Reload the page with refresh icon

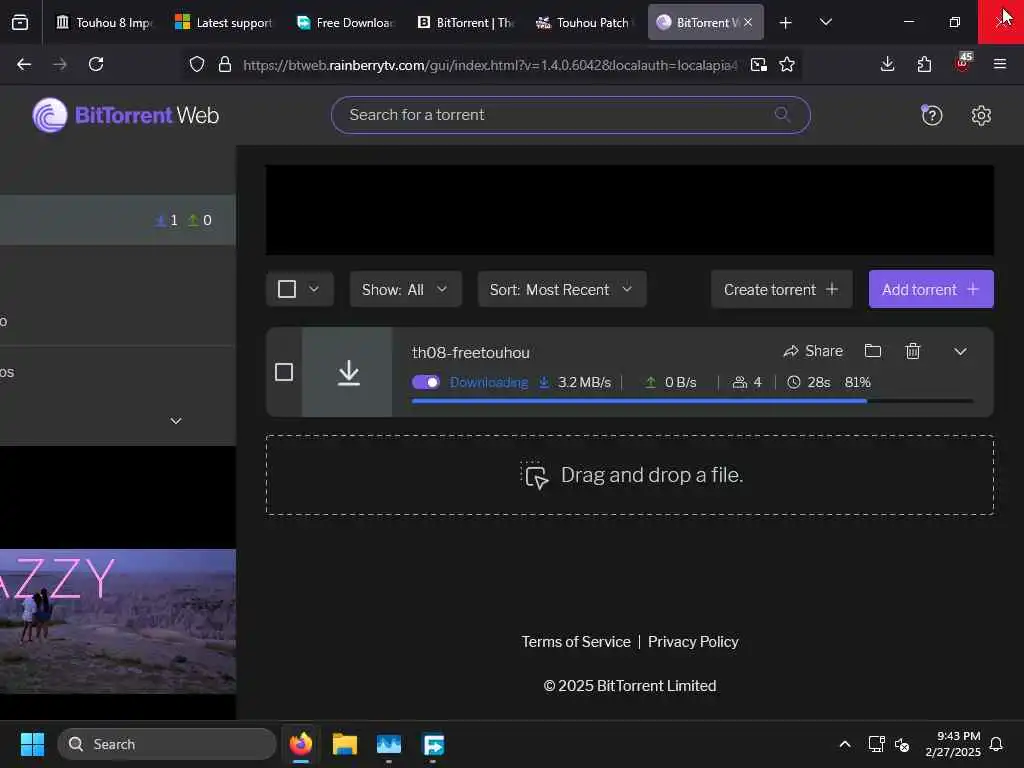point(96,64)
